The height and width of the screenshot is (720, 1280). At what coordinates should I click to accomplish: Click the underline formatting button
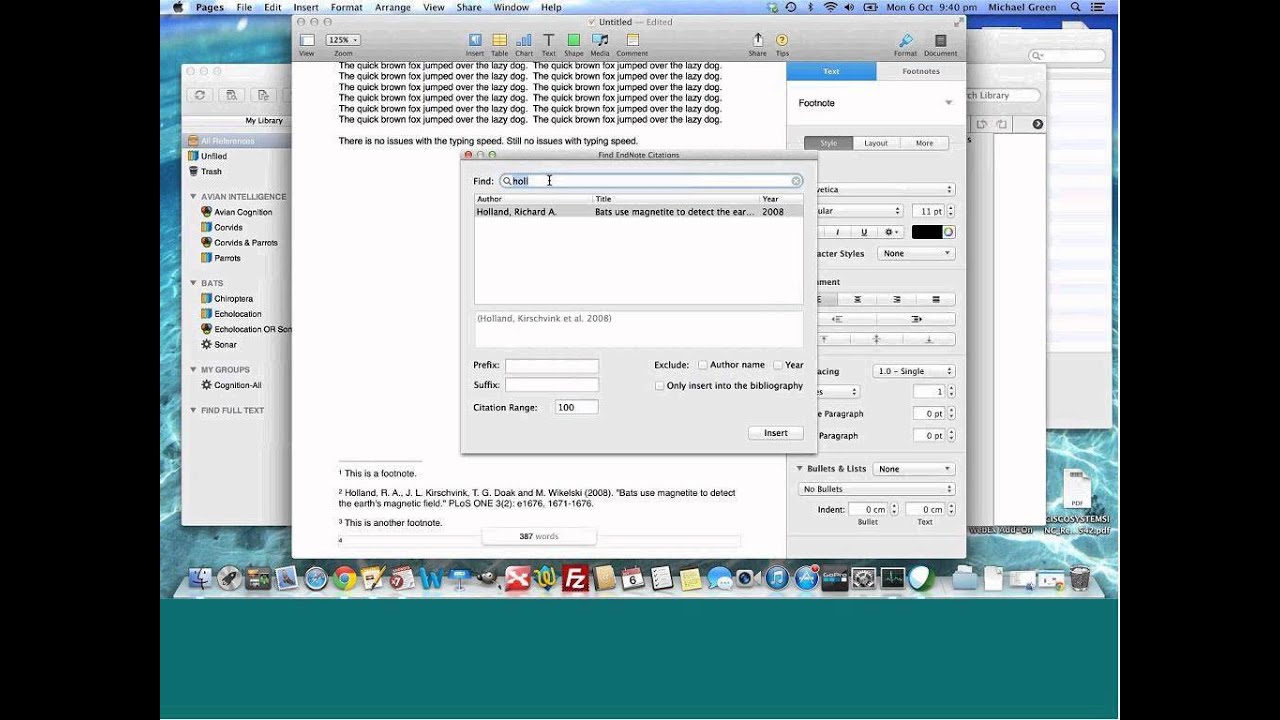[x=864, y=232]
